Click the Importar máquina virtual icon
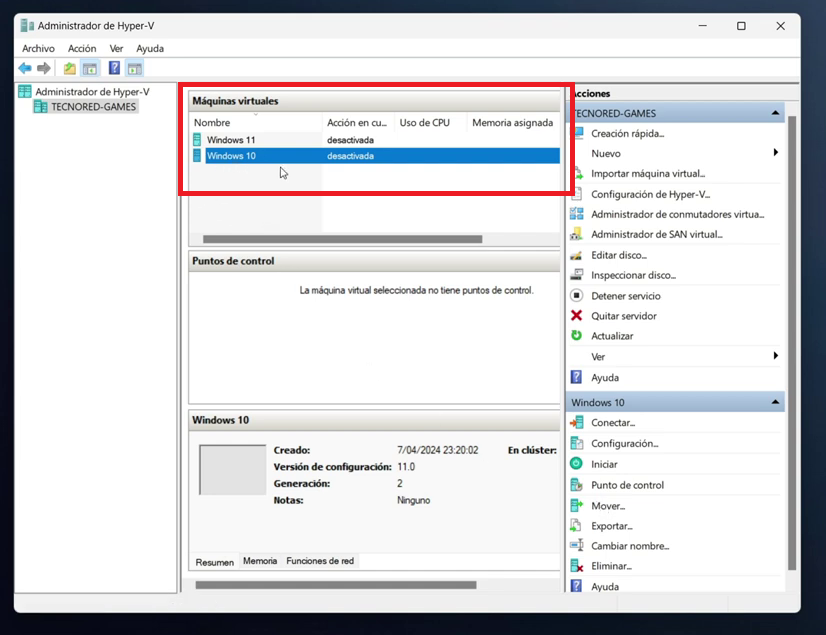 [x=577, y=173]
